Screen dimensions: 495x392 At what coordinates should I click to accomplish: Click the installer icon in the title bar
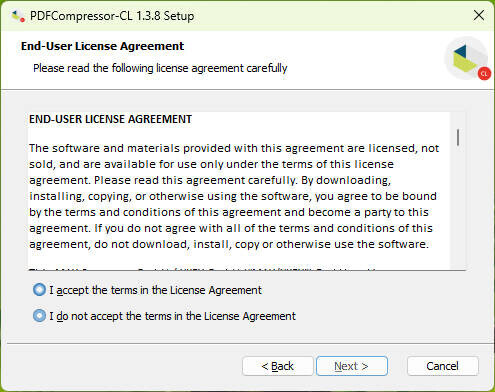[18, 16]
